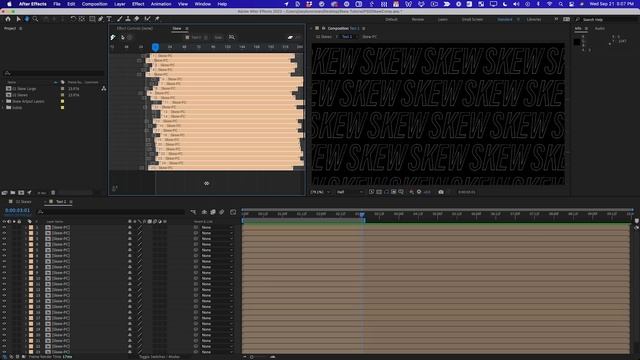This screenshot has width=640, height=360.
Task: Click the new composition icon in Project panel
Action: tap(21, 193)
